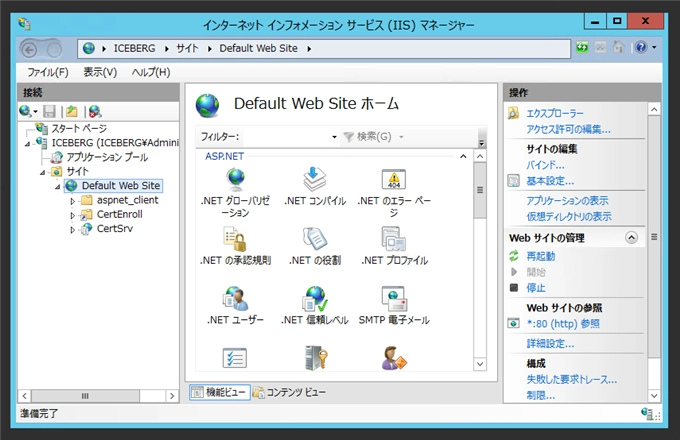Open the Help icon dropdown arrow

click(x=654, y=47)
